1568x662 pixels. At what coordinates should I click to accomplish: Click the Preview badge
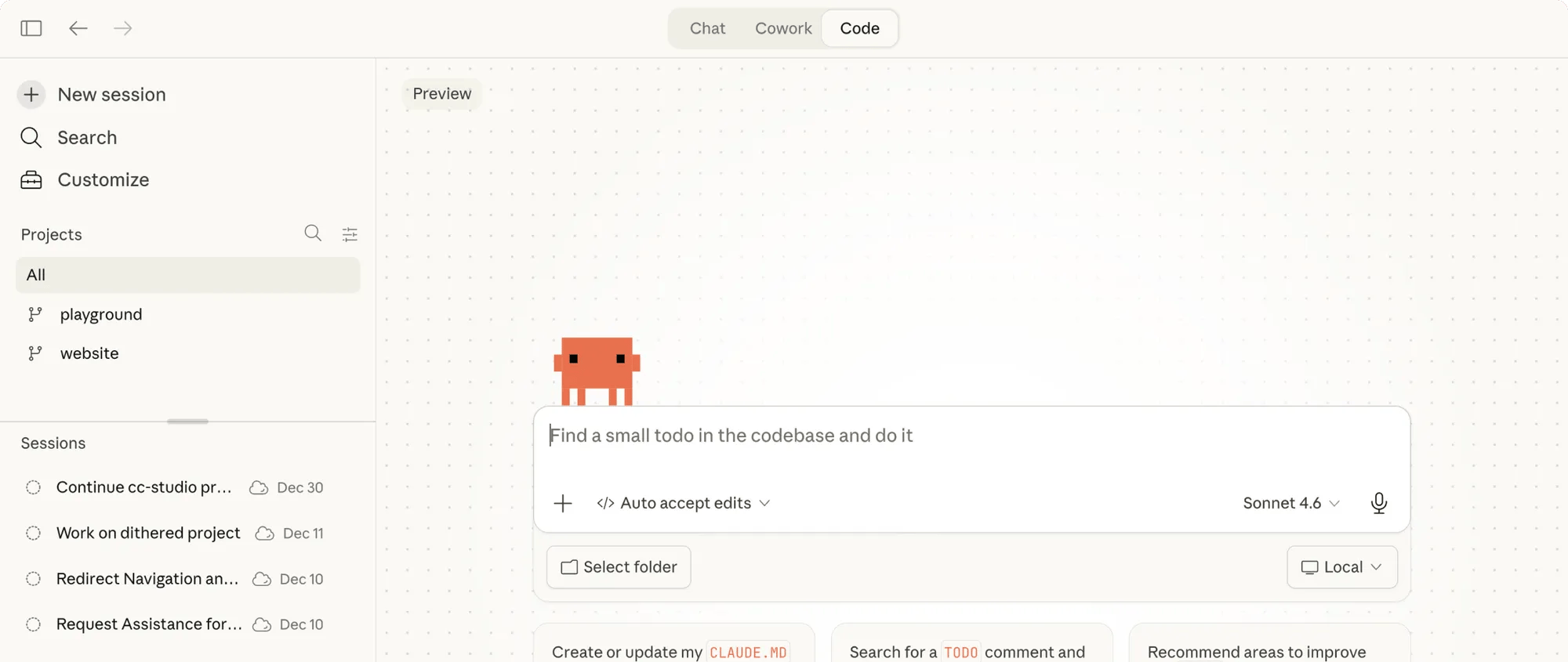click(442, 94)
